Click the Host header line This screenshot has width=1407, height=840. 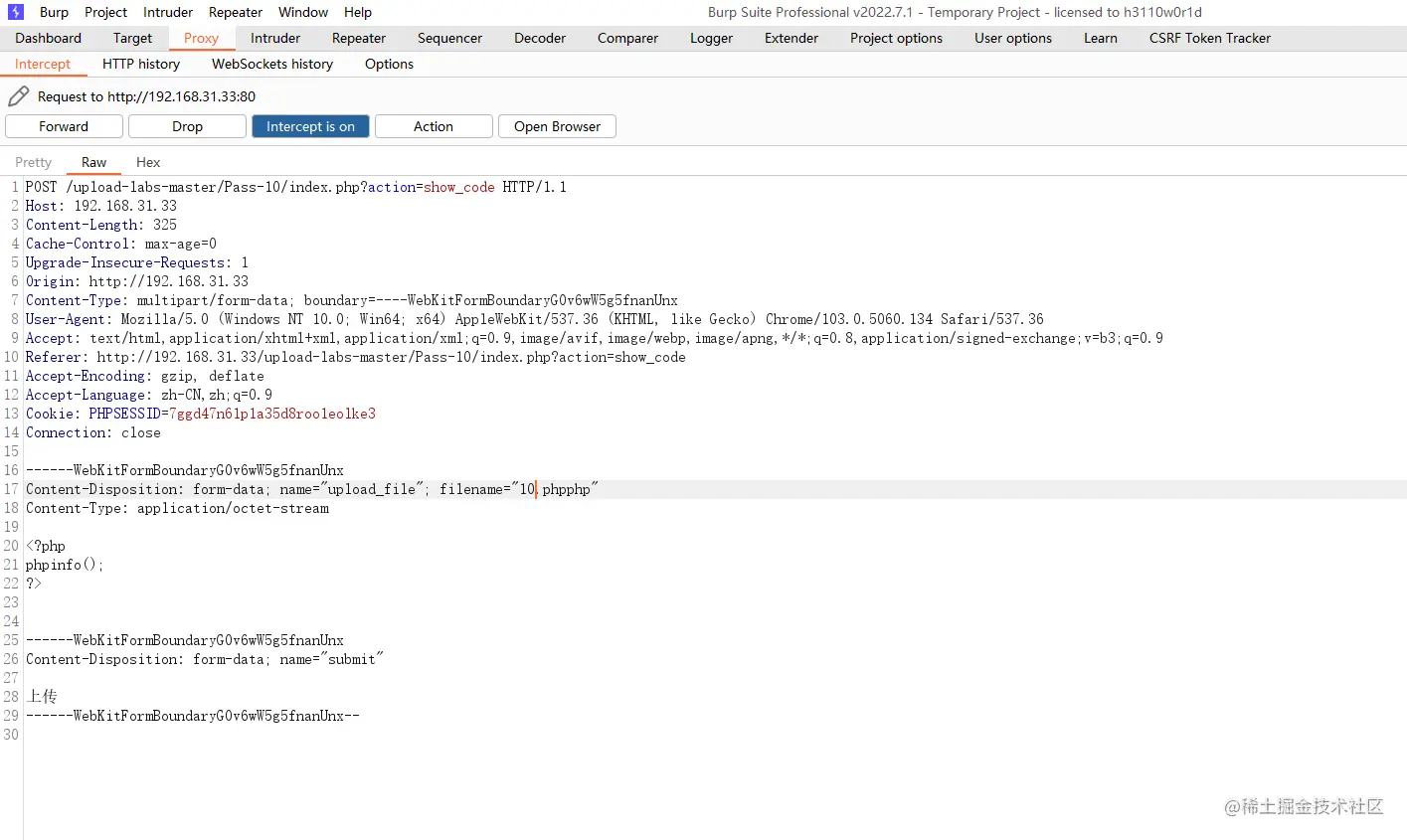[101, 206]
